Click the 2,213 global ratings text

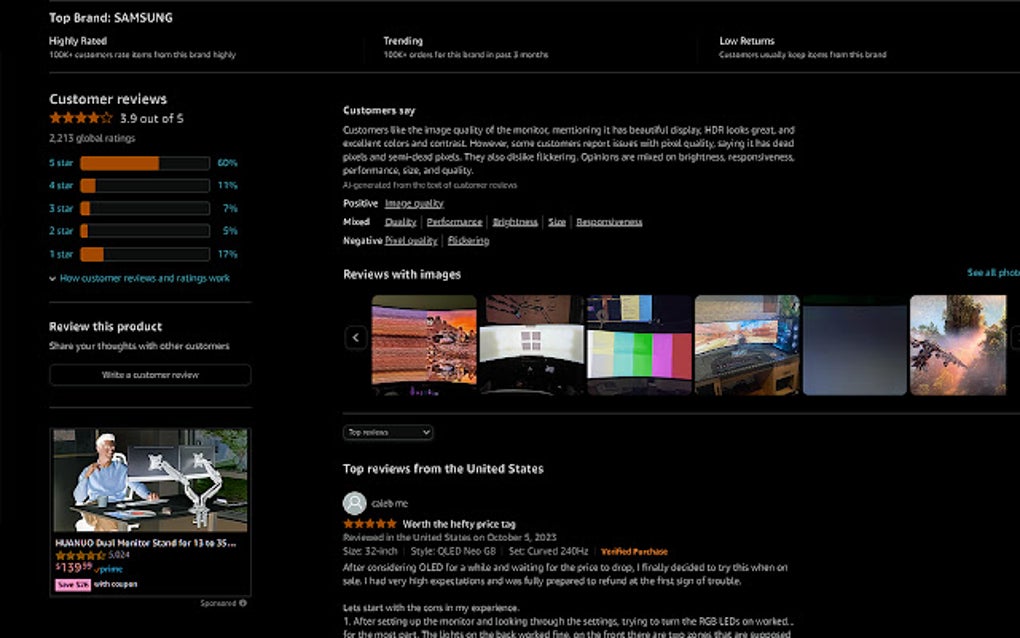click(x=92, y=138)
